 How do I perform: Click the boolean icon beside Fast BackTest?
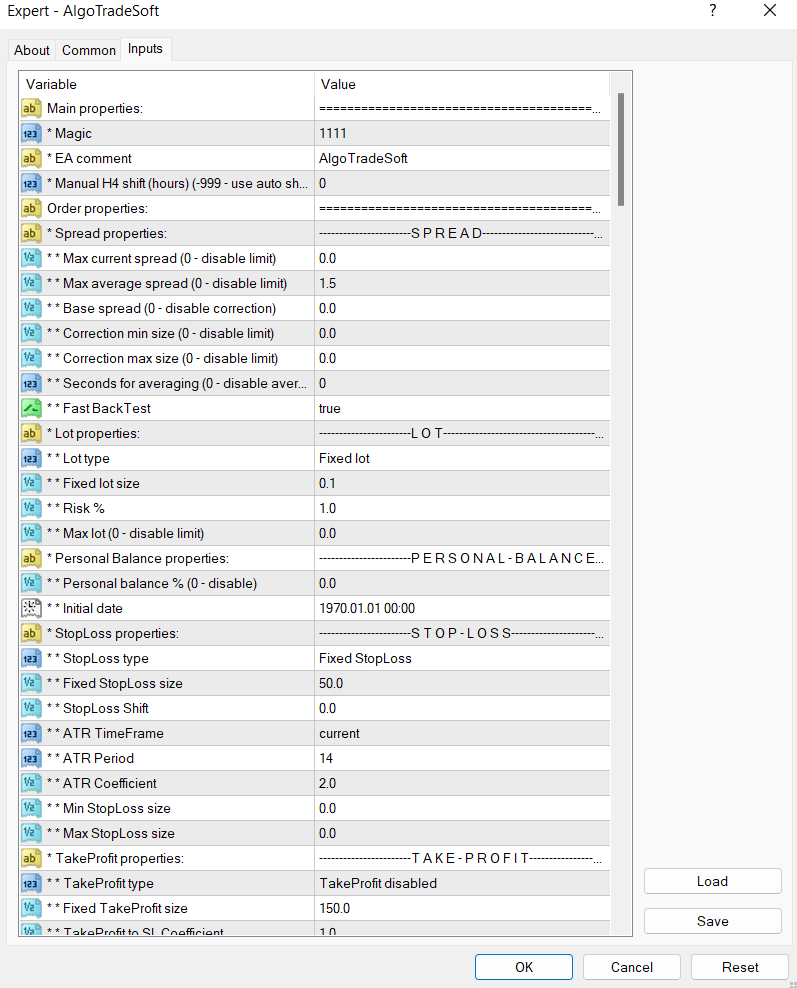(31, 408)
